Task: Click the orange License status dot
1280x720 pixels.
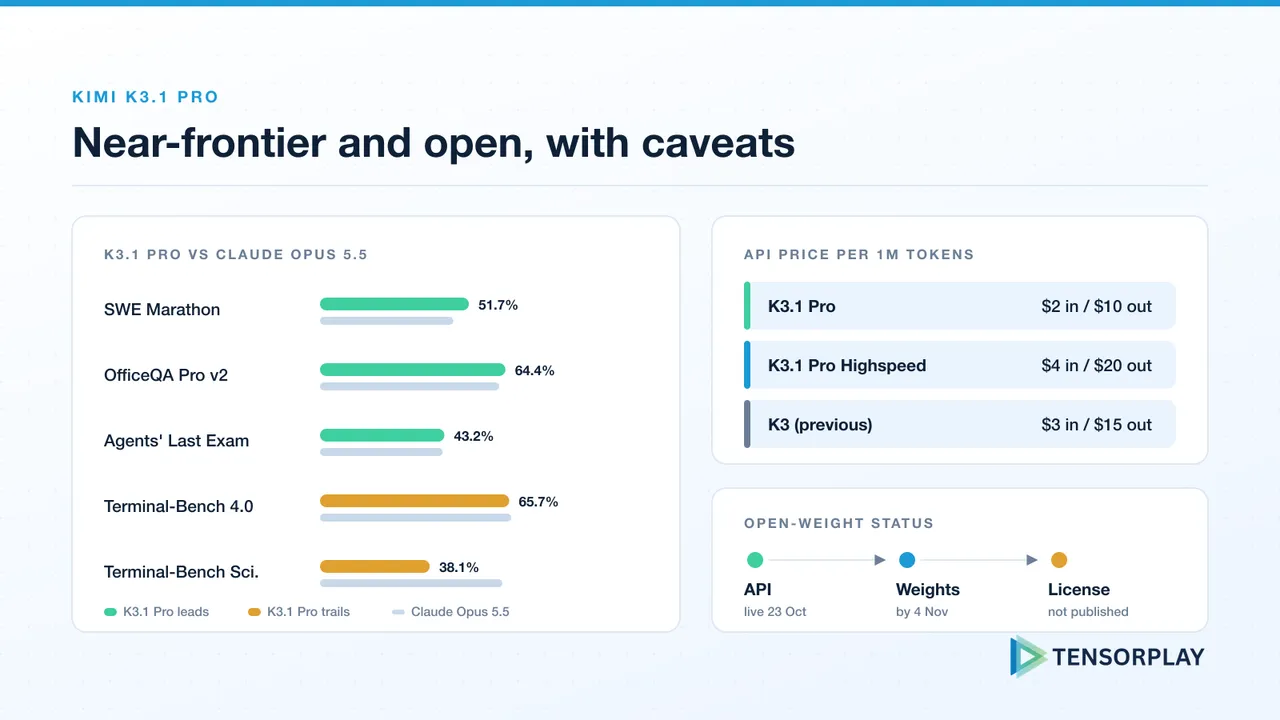Action: [1059, 560]
